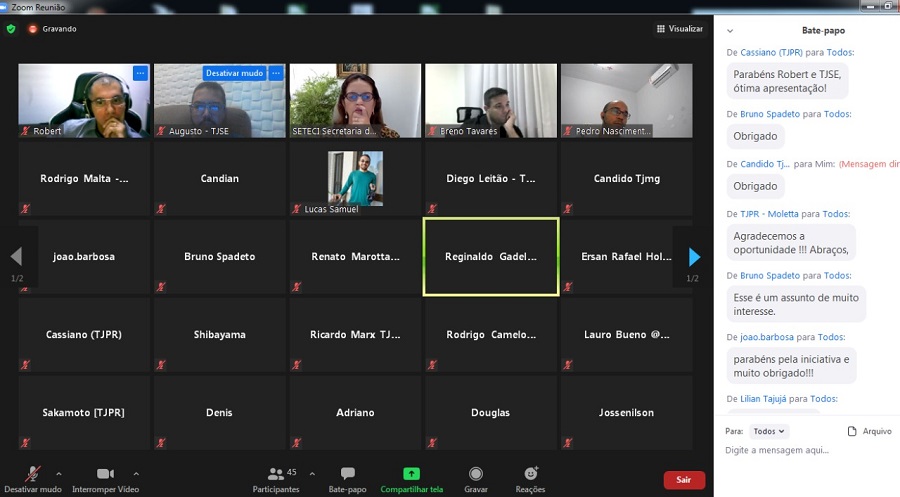Viewport: 900px width, 497px height.
Task: Select Lucas Samuel's video thumbnail
Action: coord(355,179)
